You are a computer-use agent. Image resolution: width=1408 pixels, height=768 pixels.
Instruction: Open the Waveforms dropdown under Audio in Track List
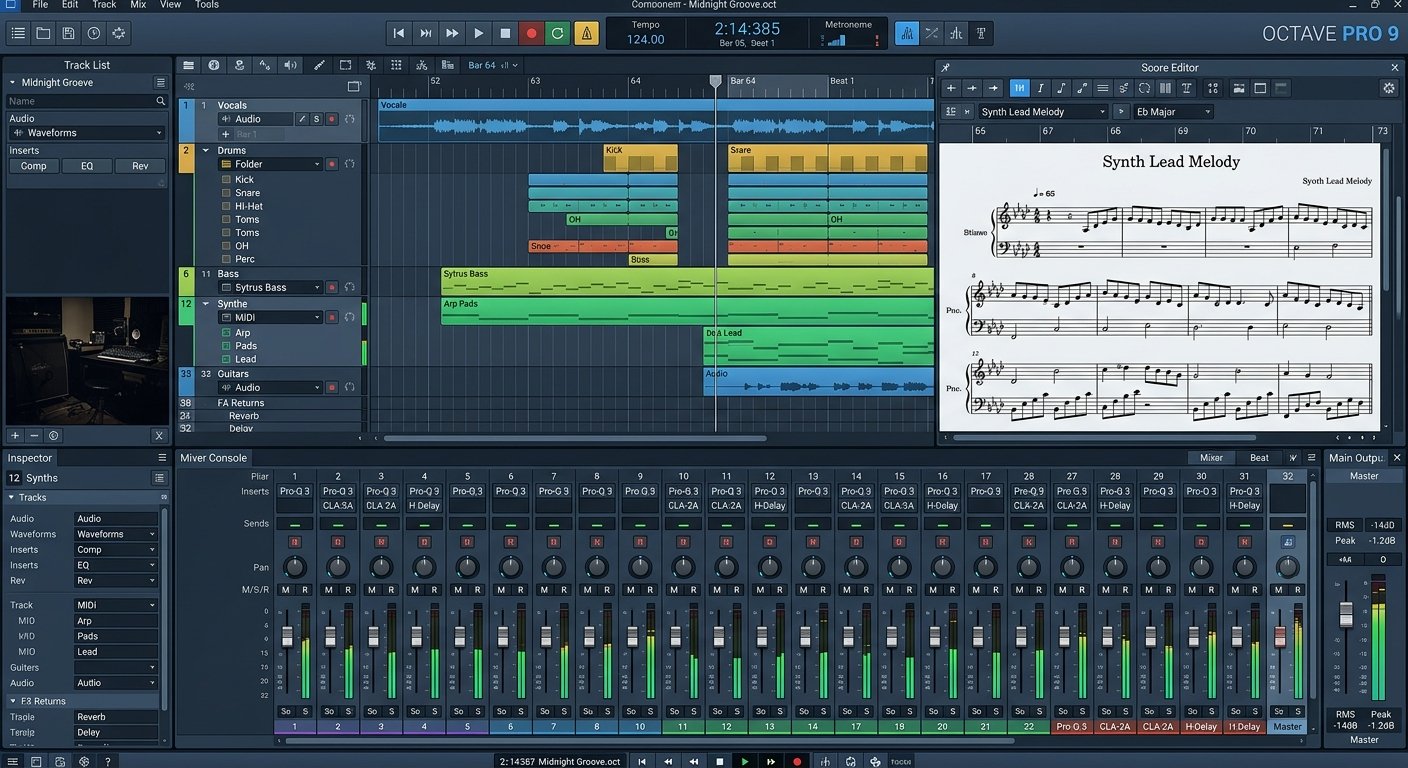87,132
